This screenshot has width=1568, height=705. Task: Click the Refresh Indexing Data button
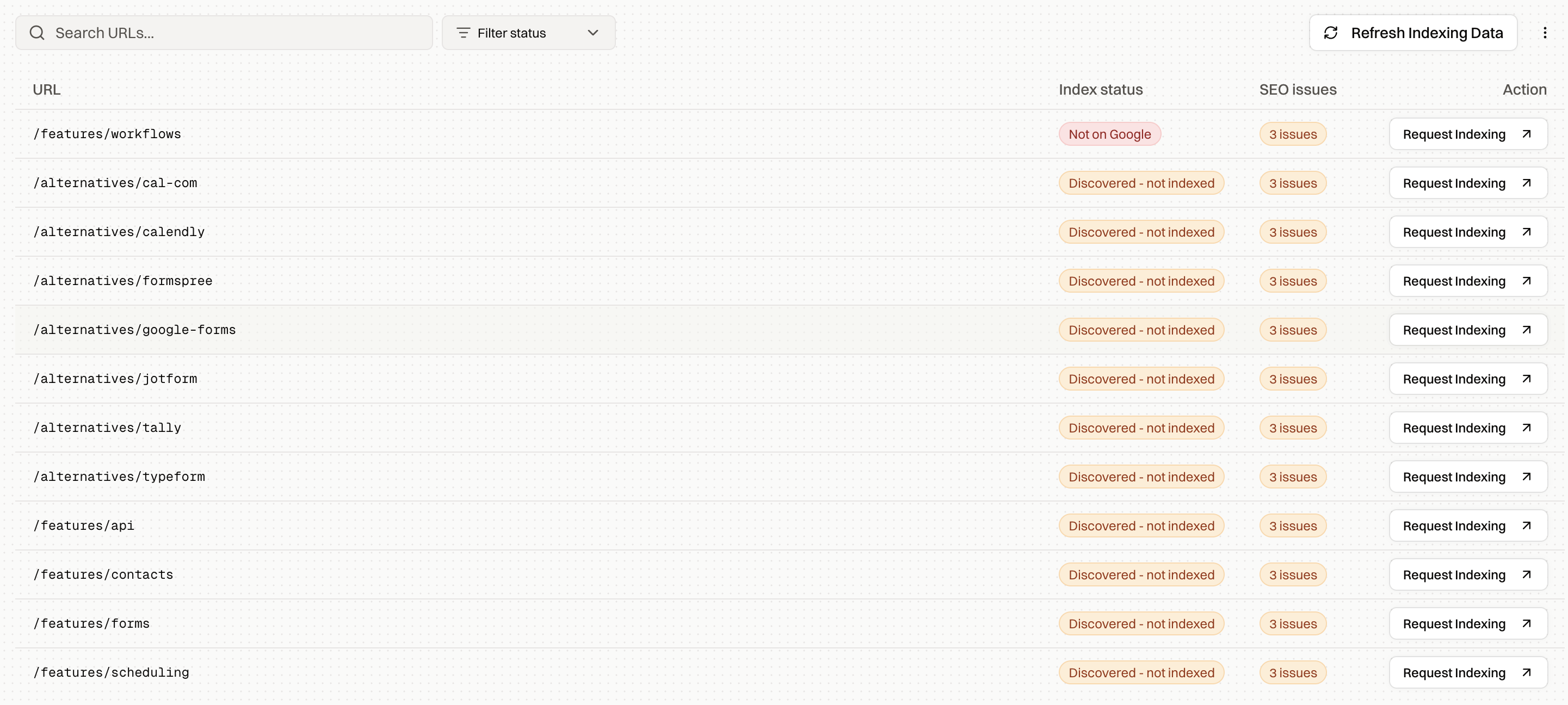(x=1413, y=33)
